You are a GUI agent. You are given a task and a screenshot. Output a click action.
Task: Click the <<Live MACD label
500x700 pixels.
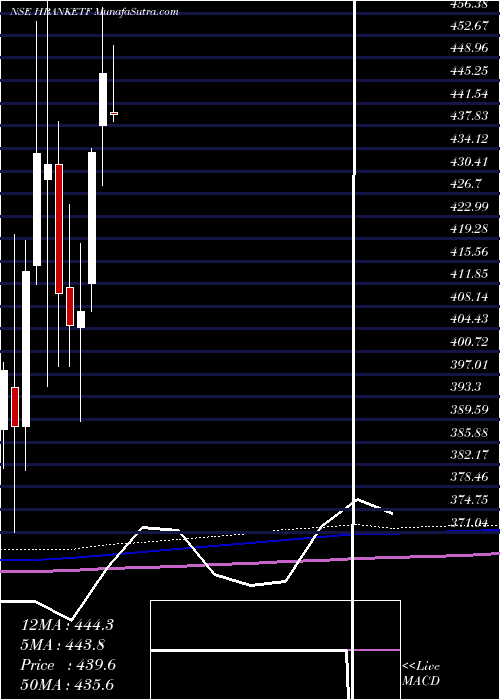421,673
